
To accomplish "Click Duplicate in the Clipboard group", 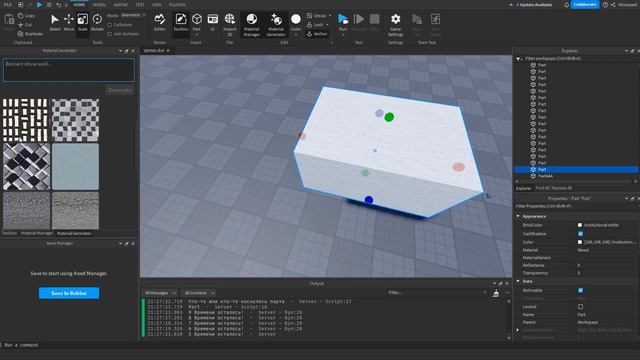I will (30, 34).
